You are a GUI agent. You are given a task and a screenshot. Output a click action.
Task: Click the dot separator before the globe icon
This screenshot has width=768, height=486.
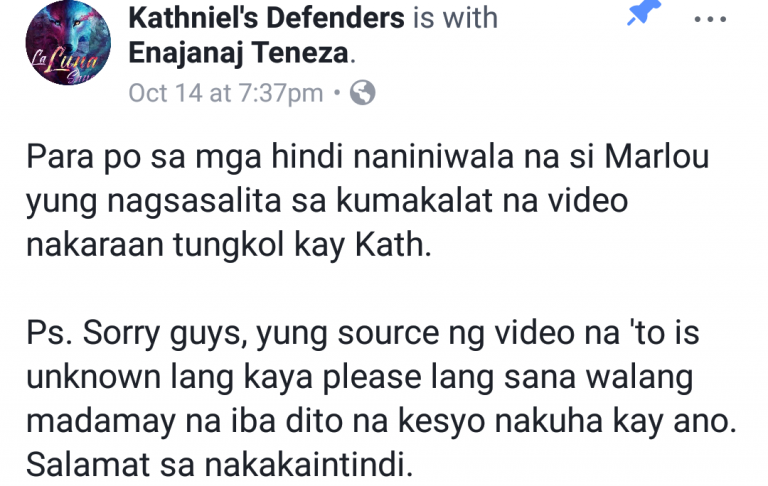point(336,92)
